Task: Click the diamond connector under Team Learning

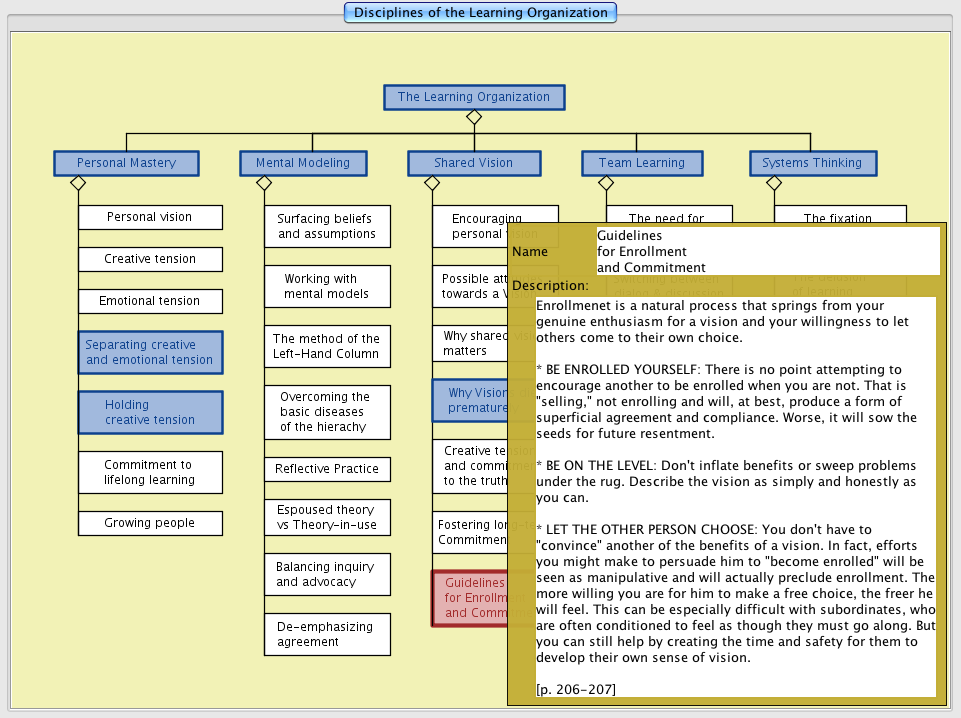Action: point(606,183)
